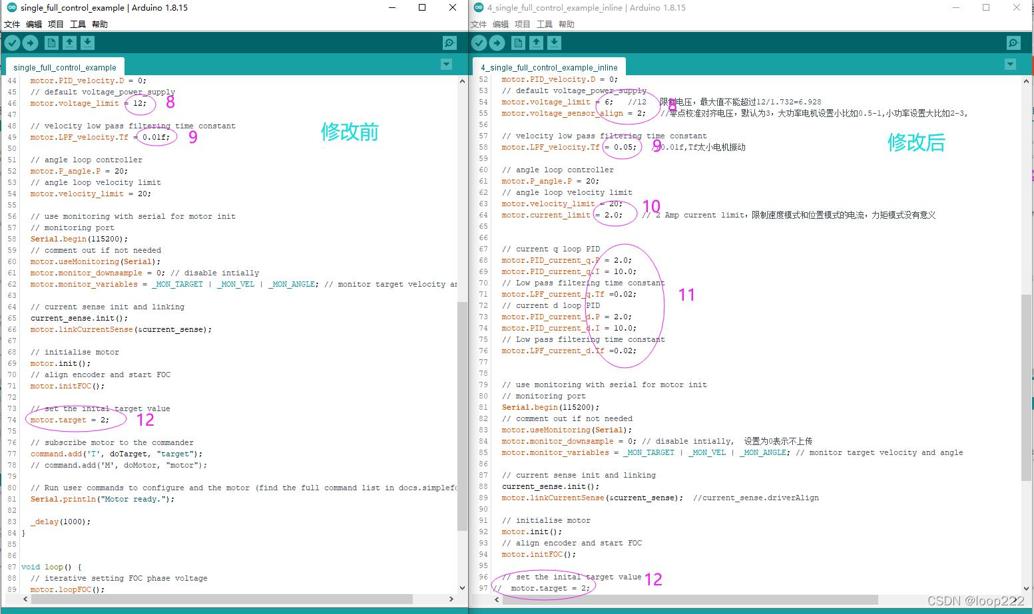Open 帮助 menu in left window

(100, 24)
